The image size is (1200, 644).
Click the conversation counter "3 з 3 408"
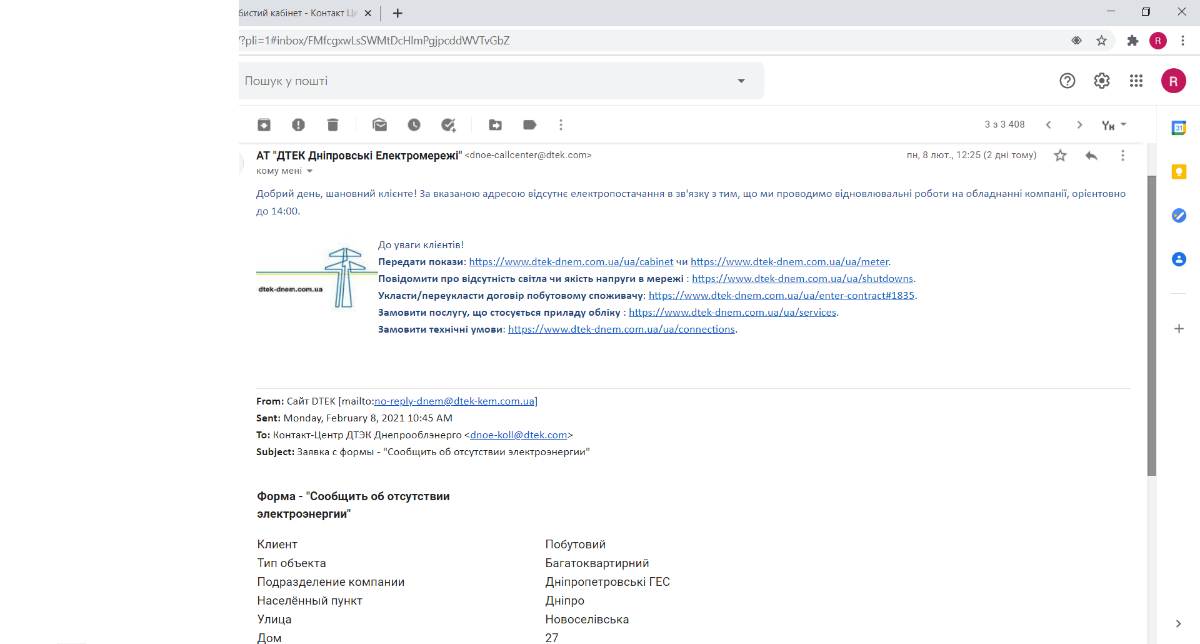[x=1005, y=125]
